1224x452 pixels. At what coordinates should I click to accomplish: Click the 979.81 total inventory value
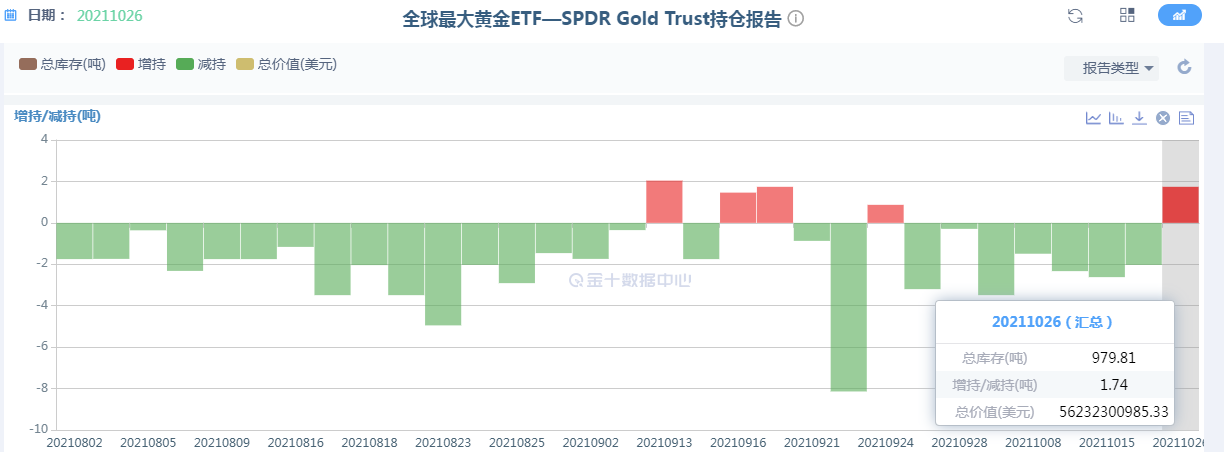(x=1114, y=357)
